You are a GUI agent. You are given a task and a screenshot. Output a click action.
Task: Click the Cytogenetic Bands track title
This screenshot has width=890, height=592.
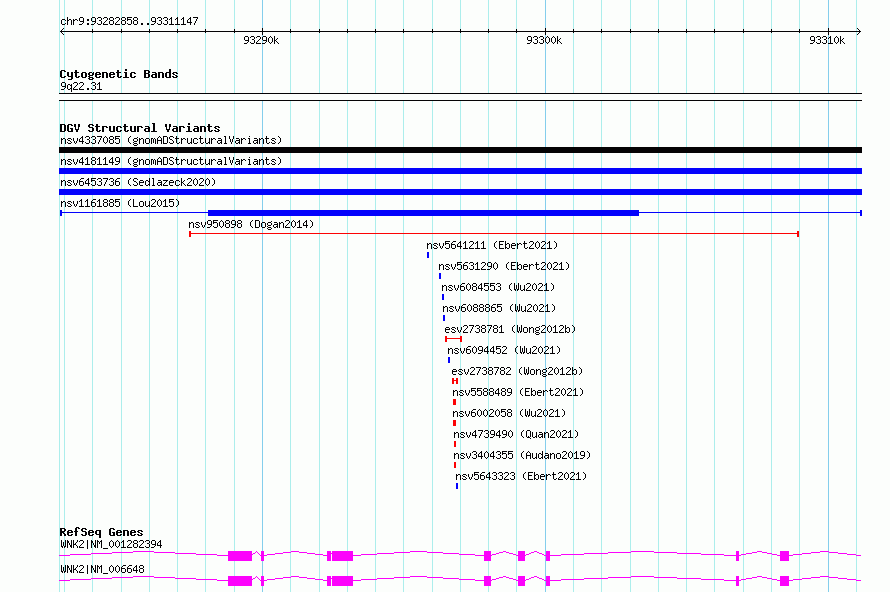(119, 74)
